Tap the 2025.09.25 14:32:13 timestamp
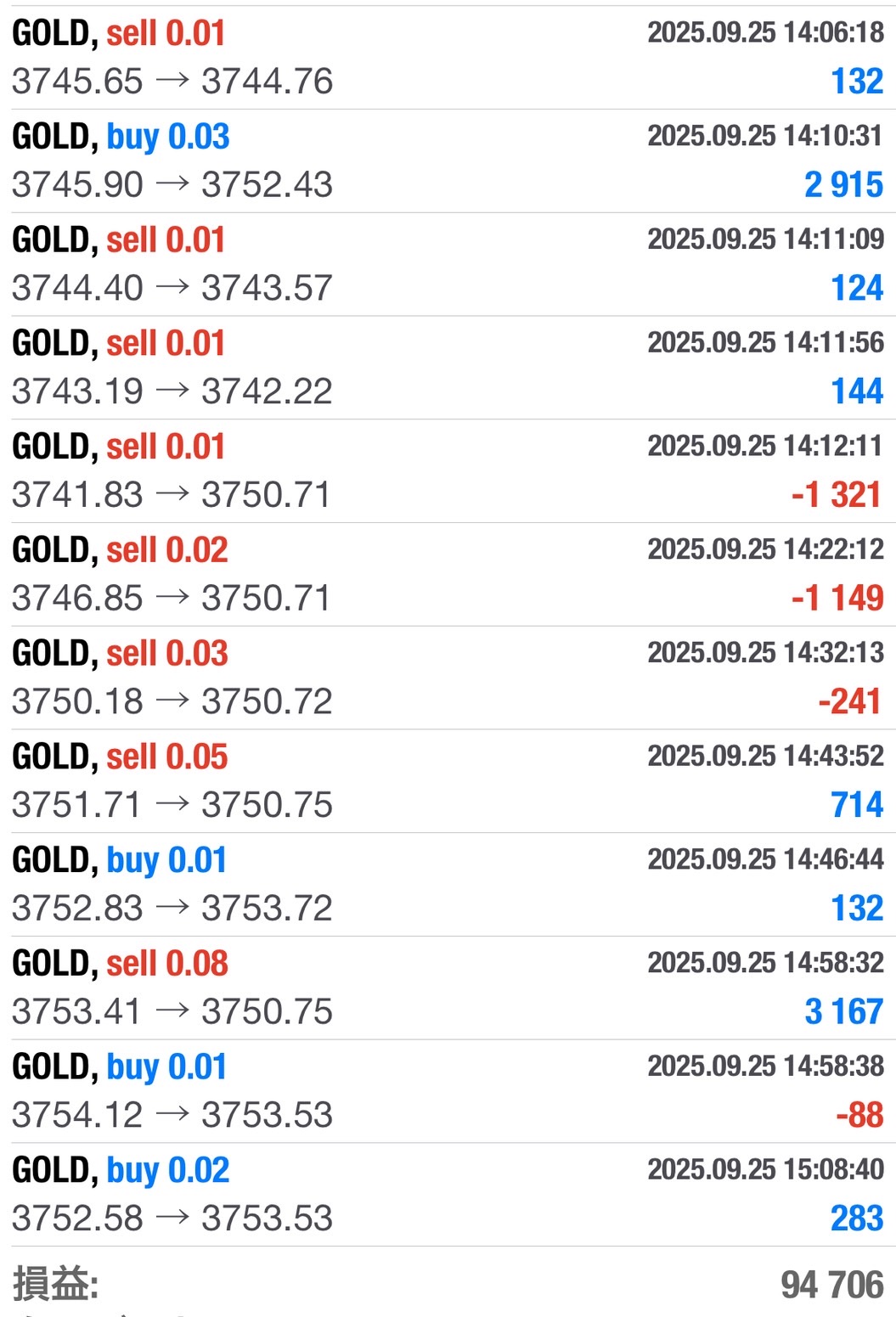Image resolution: width=896 pixels, height=1317 pixels. click(x=765, y=652)
